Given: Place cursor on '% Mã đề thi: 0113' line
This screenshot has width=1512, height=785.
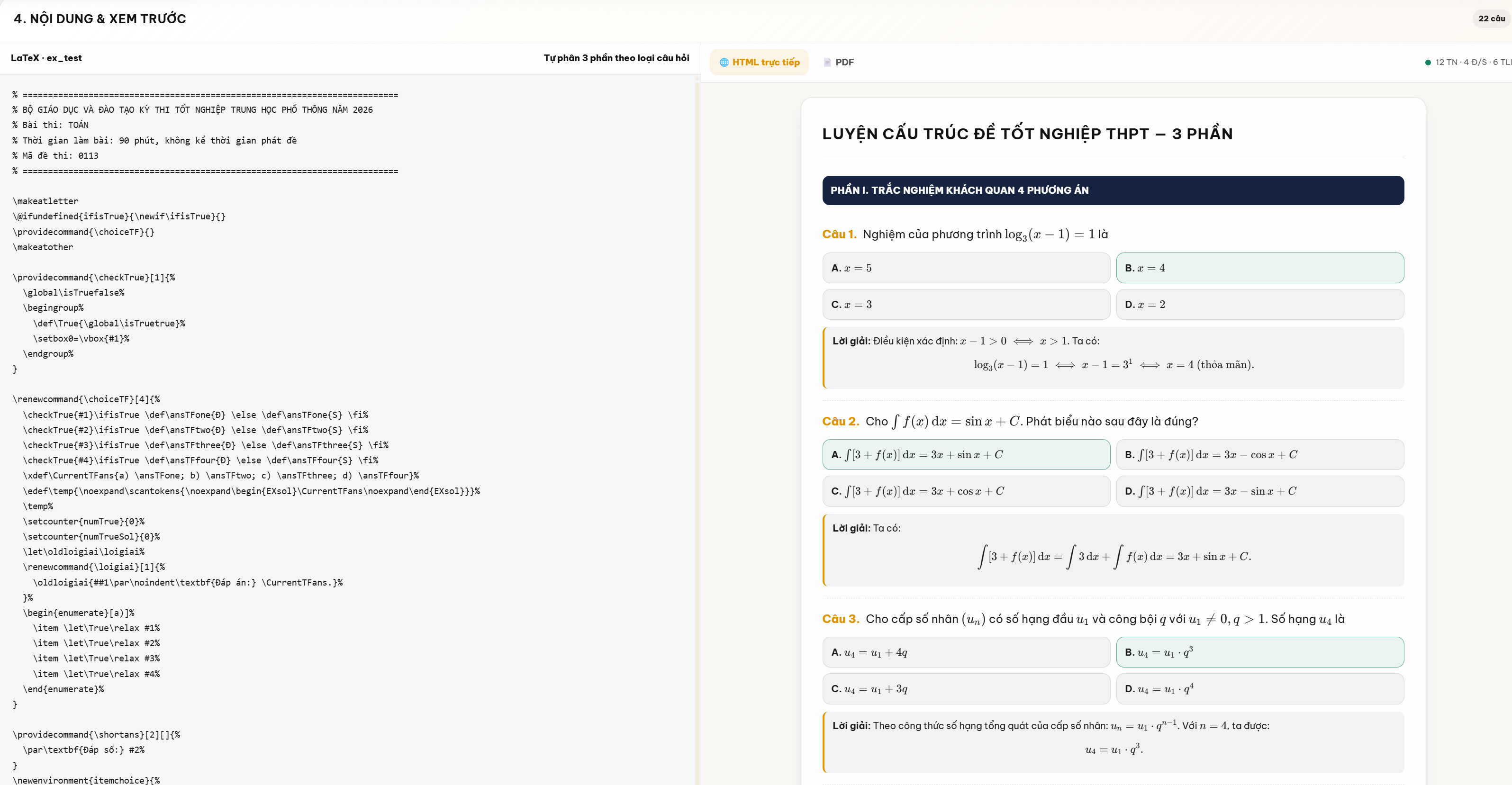Looking at the screenshot, I should [x=55, y=155].
